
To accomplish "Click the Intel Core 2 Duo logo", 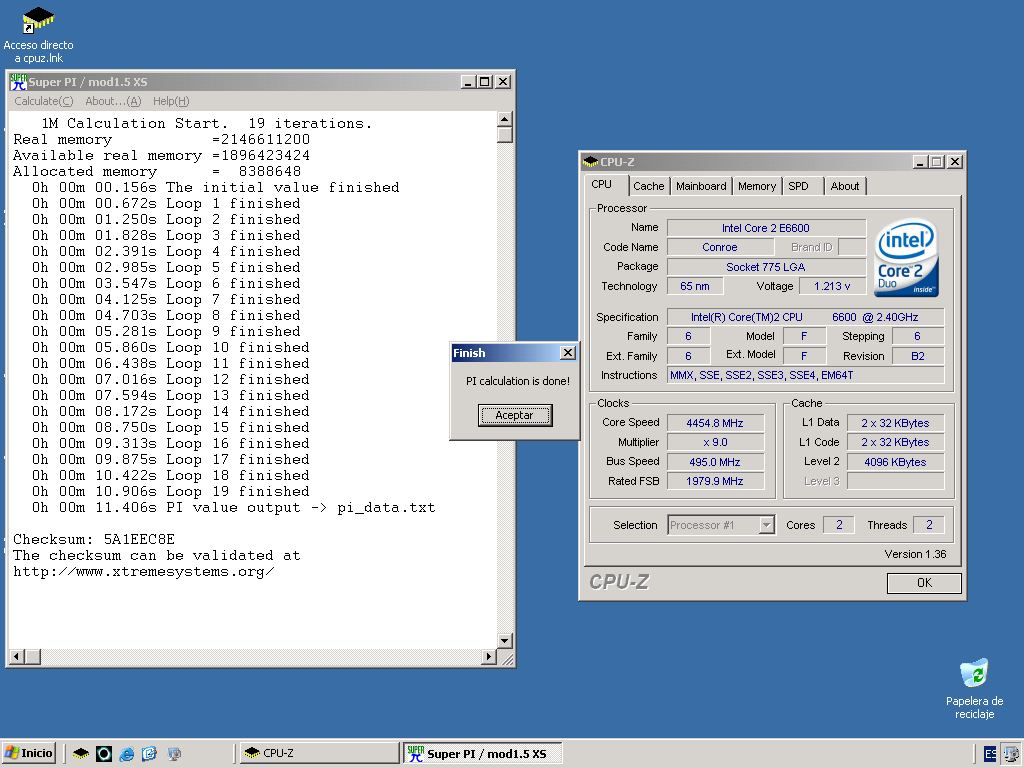I will click(x=906, y=257).
